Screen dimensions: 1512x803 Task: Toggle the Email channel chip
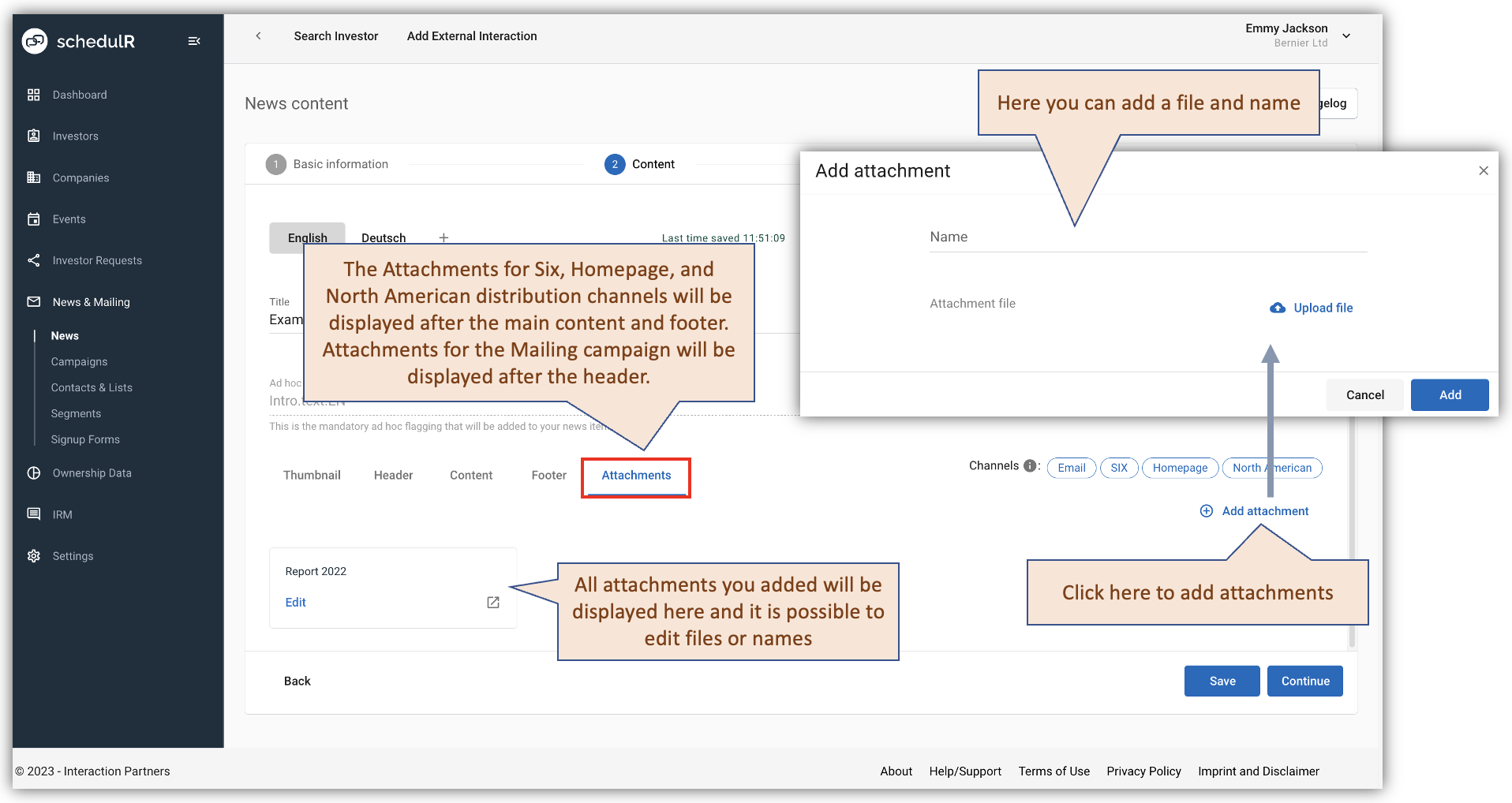click(1071, 468)
